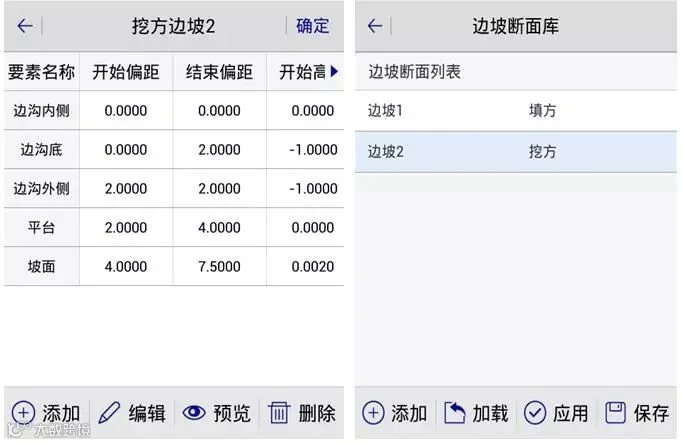The height and width of the screenshot is (444, 683).
Task: Tap the 编辑 pencil icon
Action: 109,413
